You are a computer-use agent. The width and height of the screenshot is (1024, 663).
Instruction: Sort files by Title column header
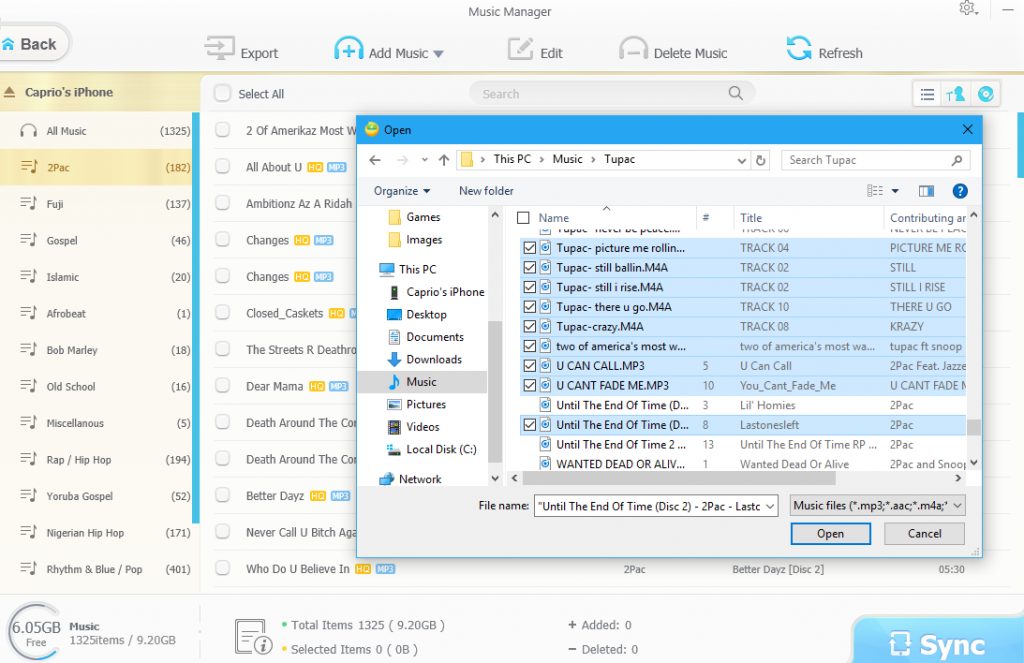(807, 218)
